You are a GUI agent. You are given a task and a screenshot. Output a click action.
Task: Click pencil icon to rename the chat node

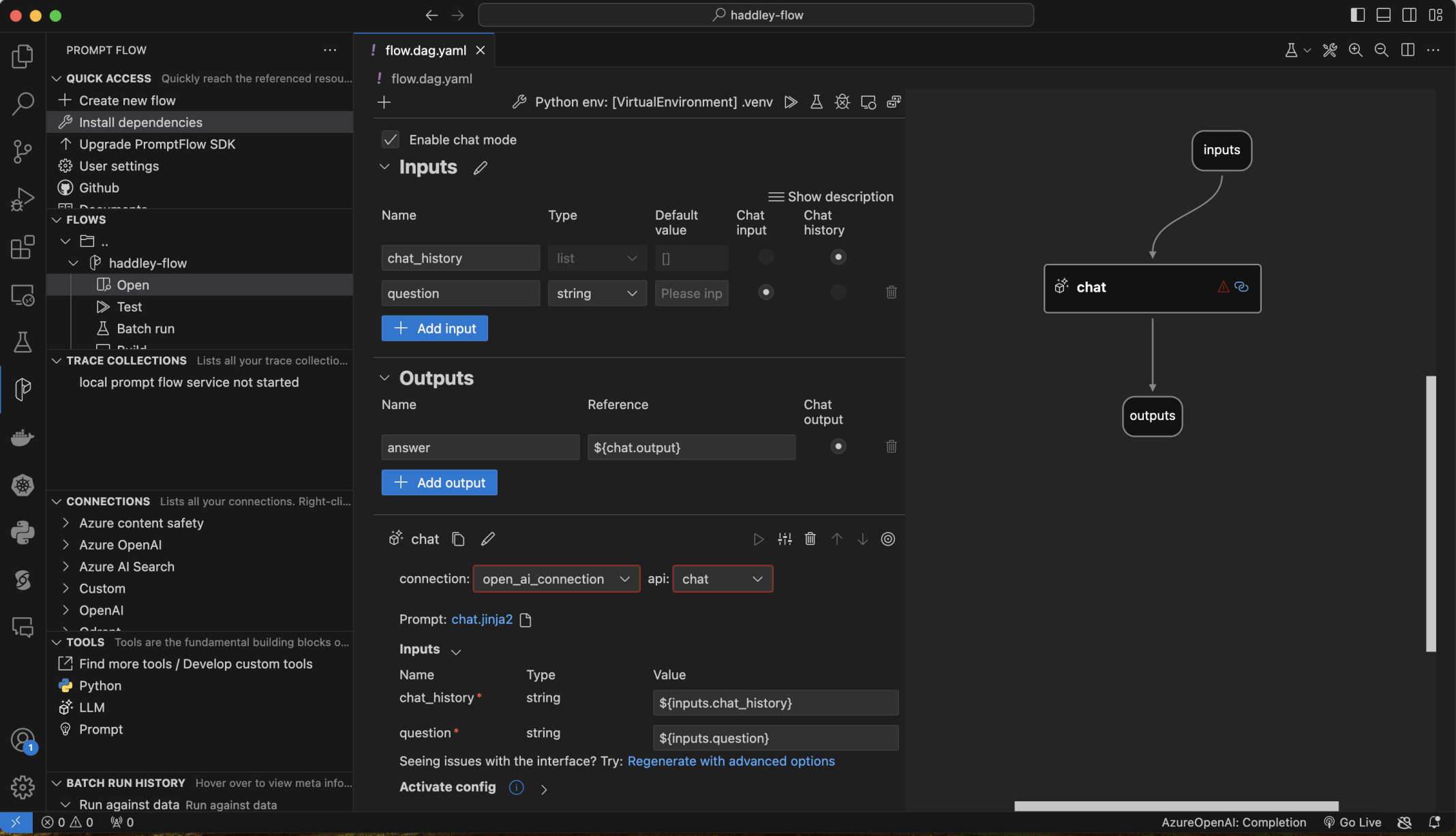click(x=488, y=539)
